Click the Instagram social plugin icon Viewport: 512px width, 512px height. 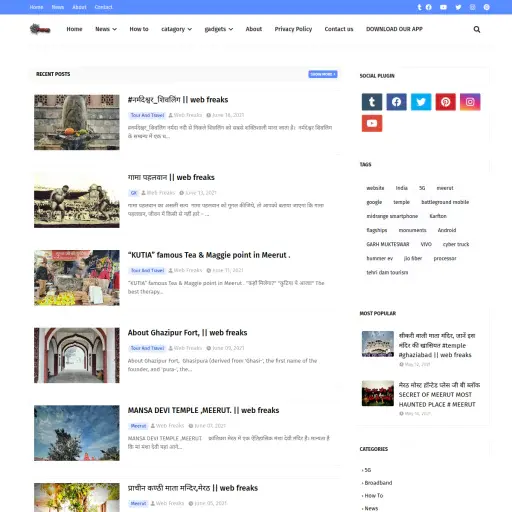pos(470,102)
